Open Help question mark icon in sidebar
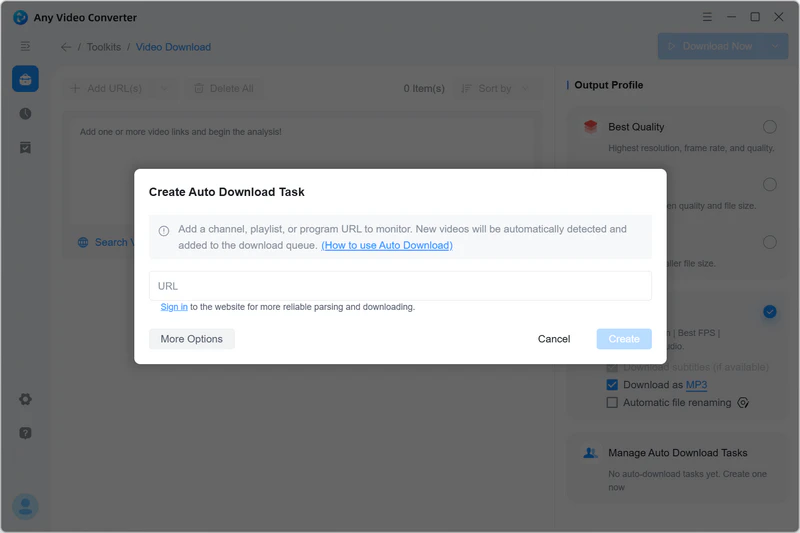The height and width of the screenshot is (533, 800). point(26,433)
